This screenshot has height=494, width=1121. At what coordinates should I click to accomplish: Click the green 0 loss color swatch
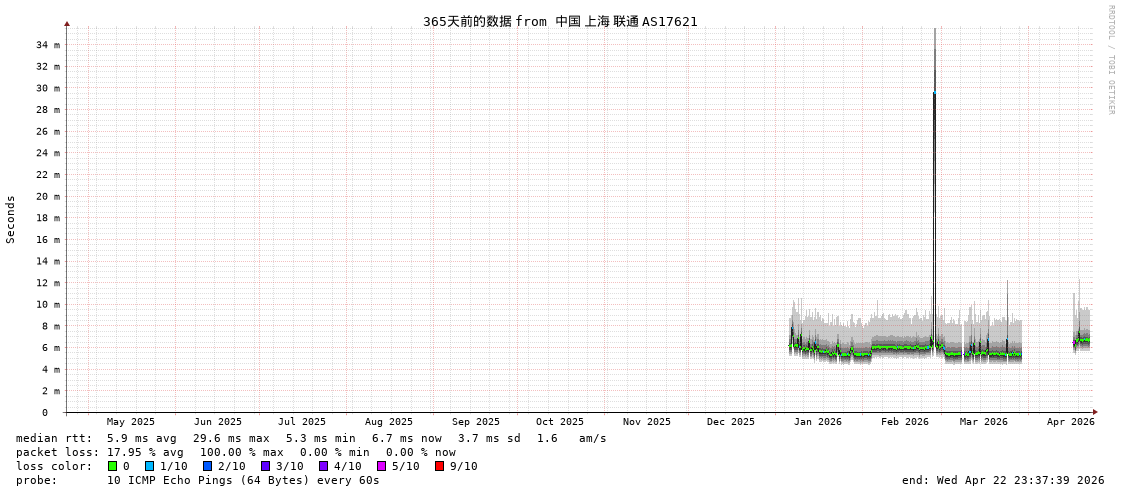(113, 466)
